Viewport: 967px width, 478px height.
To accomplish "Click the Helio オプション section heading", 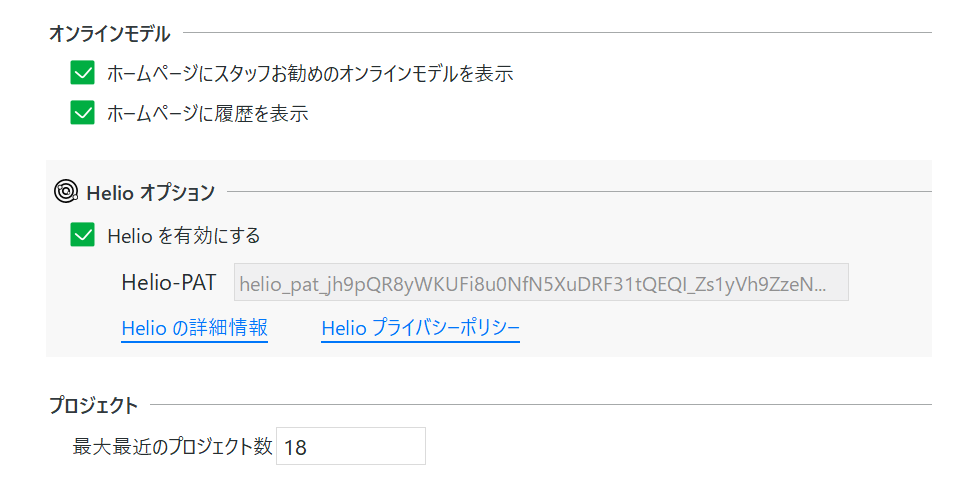I will click(150, 192).
